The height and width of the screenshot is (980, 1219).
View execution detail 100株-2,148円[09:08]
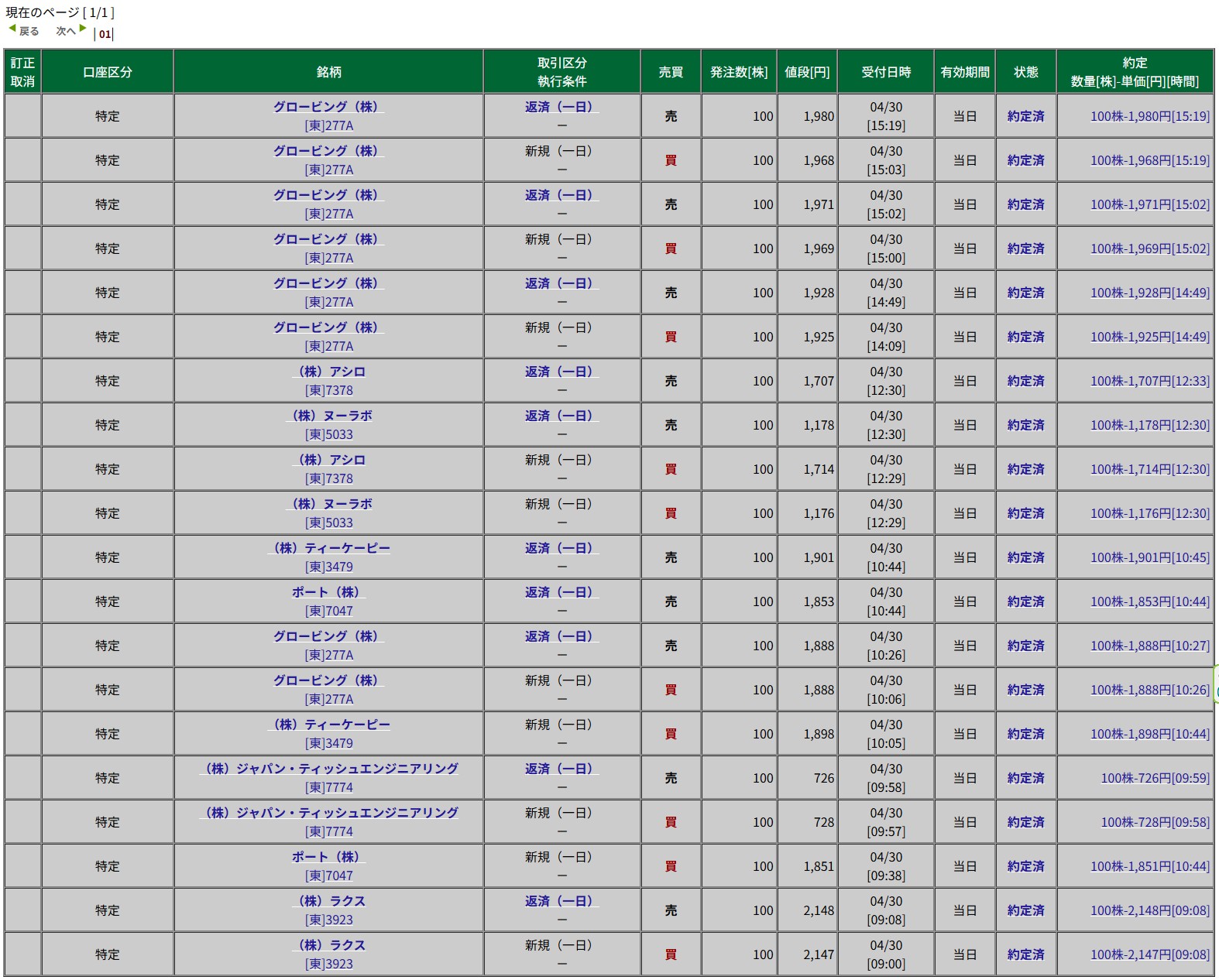pyautogui.click(x=1149, y=911)
